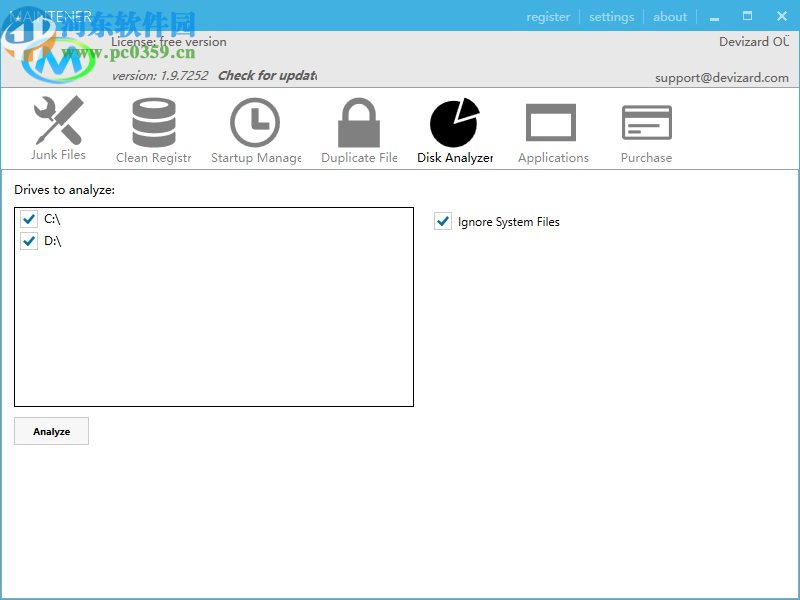Select the Disk Analyzer pie chart icon
This screenshot has width=800, height=600.
(455, 122)
